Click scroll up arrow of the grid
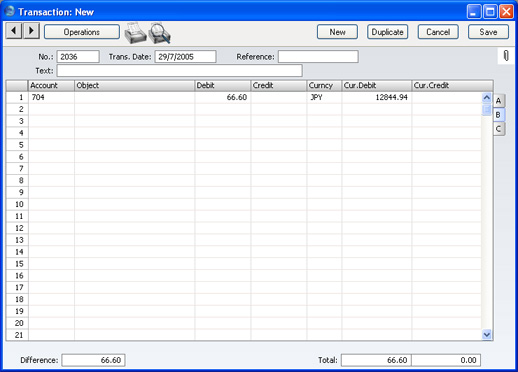 pyautogui.click(x=487, y=97)
